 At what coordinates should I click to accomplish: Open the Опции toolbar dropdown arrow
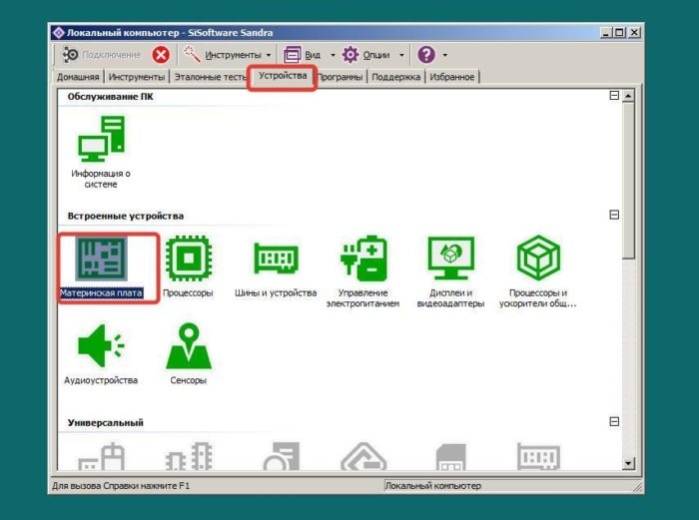[402, 55]
